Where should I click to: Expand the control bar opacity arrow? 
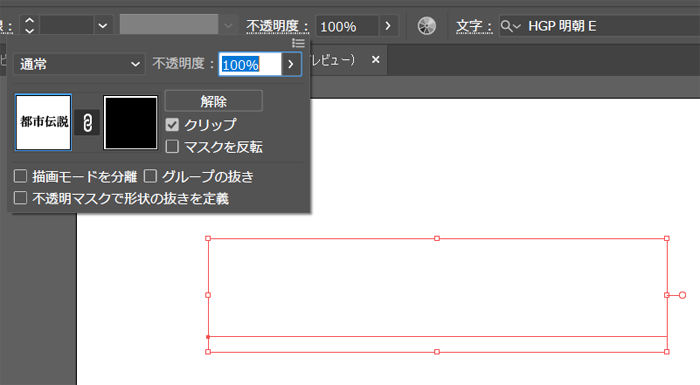388,26
